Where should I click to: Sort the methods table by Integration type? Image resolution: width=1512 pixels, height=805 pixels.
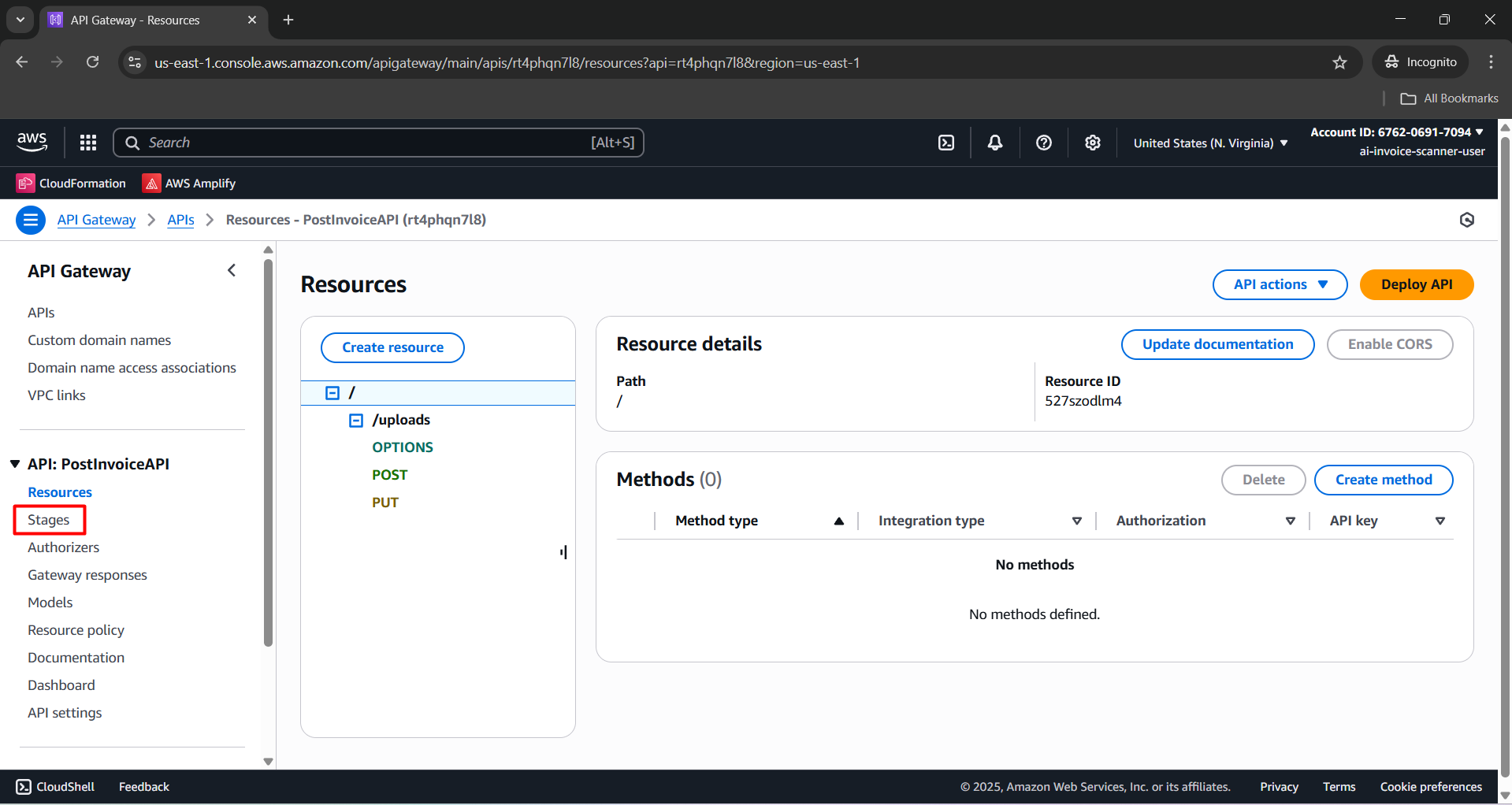pos(1076,521)
